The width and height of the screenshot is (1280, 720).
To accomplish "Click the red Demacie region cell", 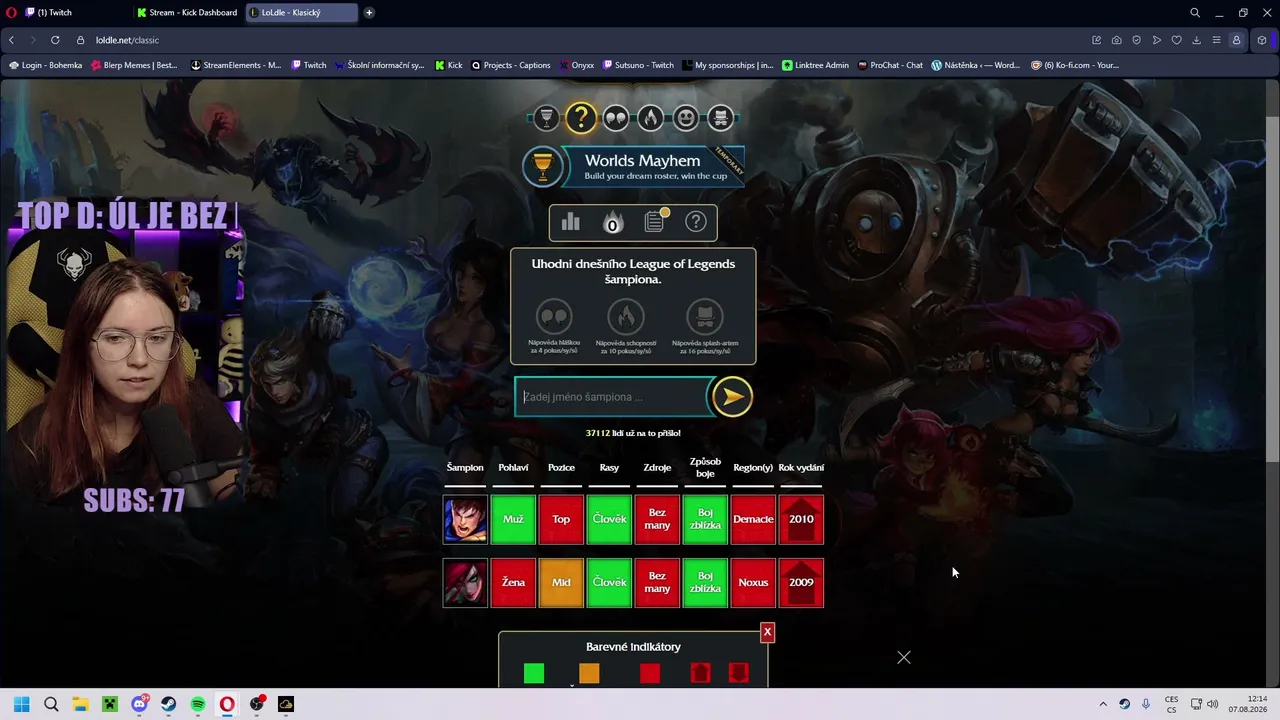I will [x=753, y=519].
